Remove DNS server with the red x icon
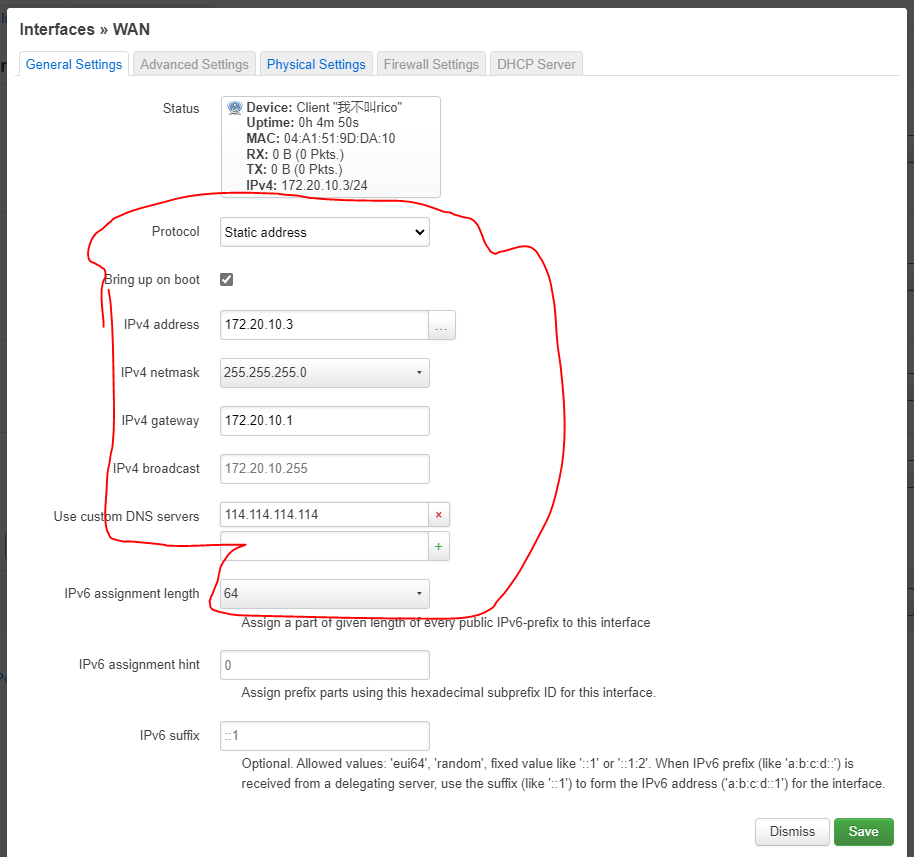 coord(439,515)
